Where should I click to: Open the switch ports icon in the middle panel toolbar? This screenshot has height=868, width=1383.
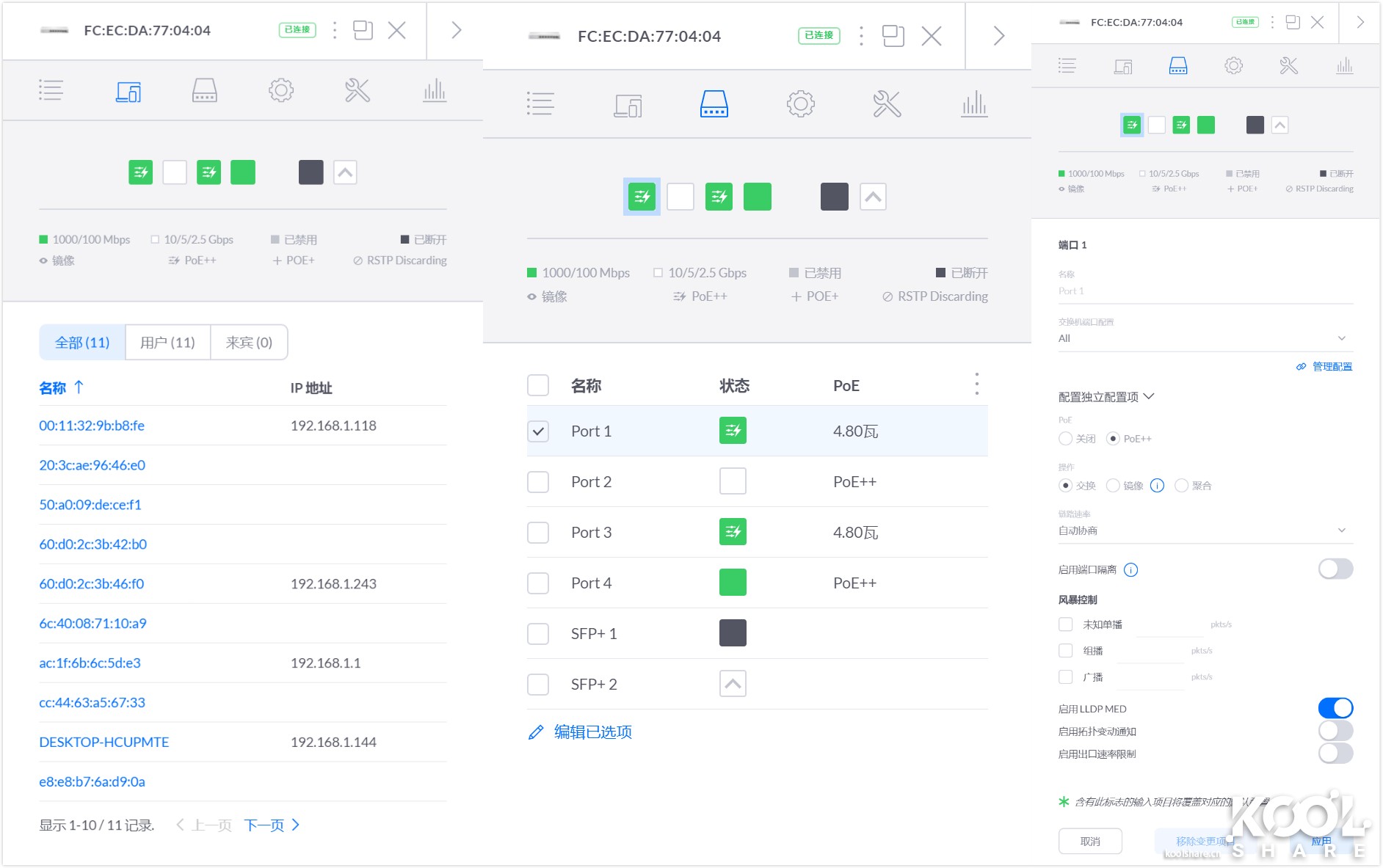click(x=714, y=103)
